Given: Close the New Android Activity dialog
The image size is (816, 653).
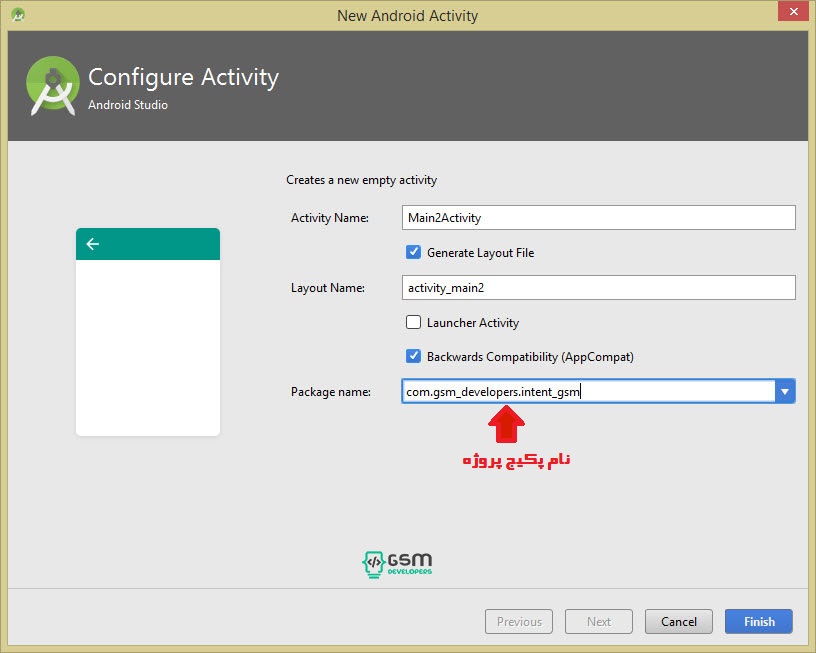Looking at the screenshot, I should click(x=793, y=11).
